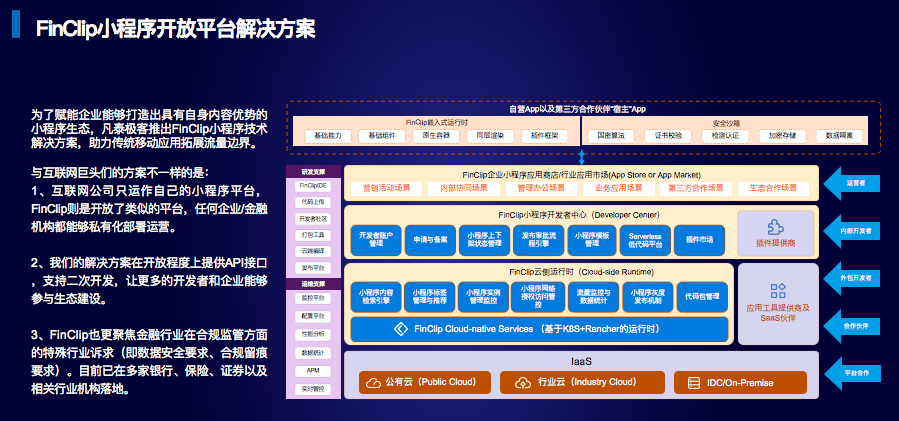Choose 性能分析 in 运维支撑 list
899x421 pixels.
pyautogui.click(x=313, y=334)
